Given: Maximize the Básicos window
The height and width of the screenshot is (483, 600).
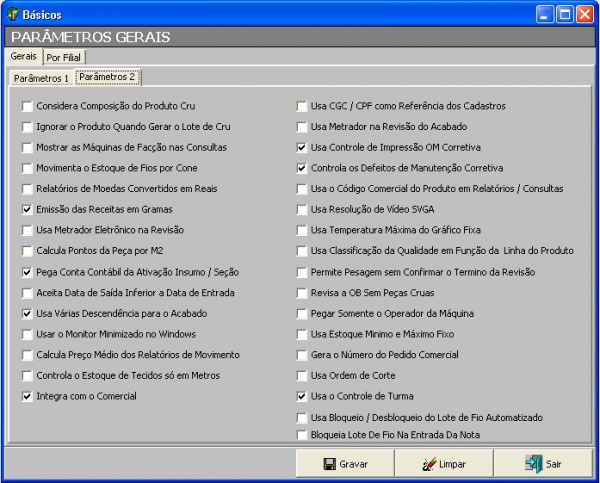Looking at the screenshot, I should click(567, 14).
